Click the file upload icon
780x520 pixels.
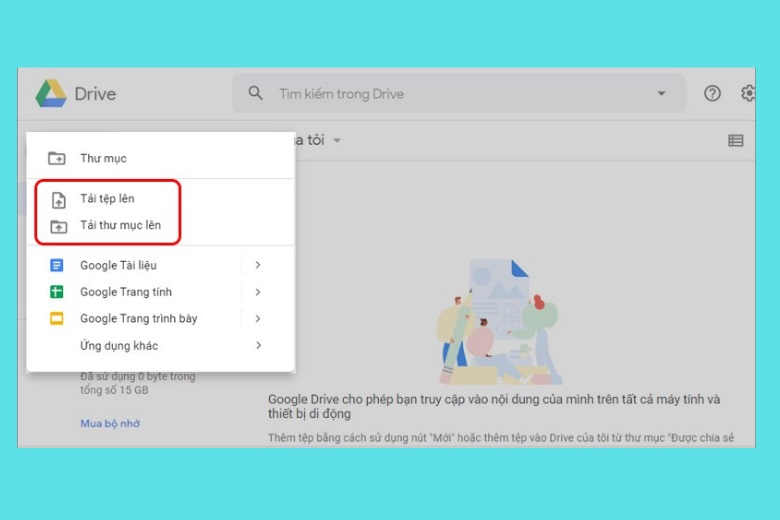[59, 200]
